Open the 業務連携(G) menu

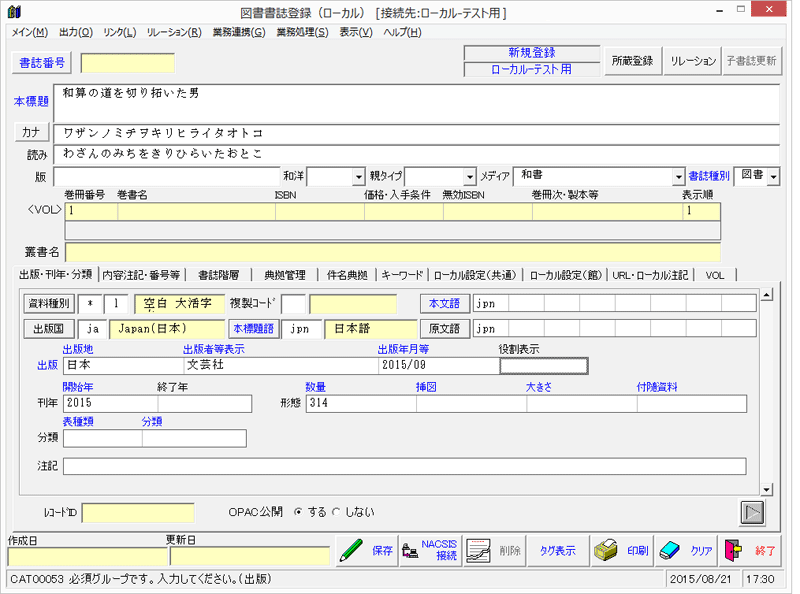tap(239, 32)
